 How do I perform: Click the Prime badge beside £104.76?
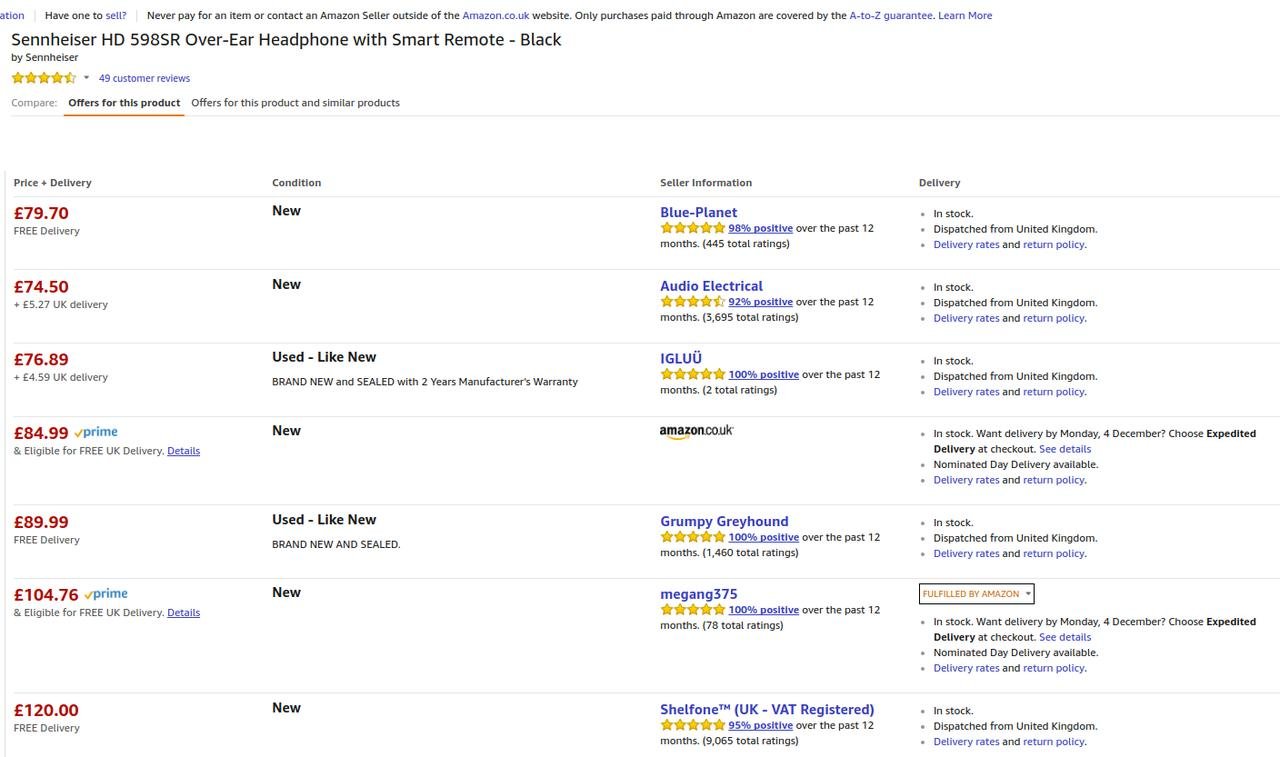pyautogui.click(x=106, y=594)
